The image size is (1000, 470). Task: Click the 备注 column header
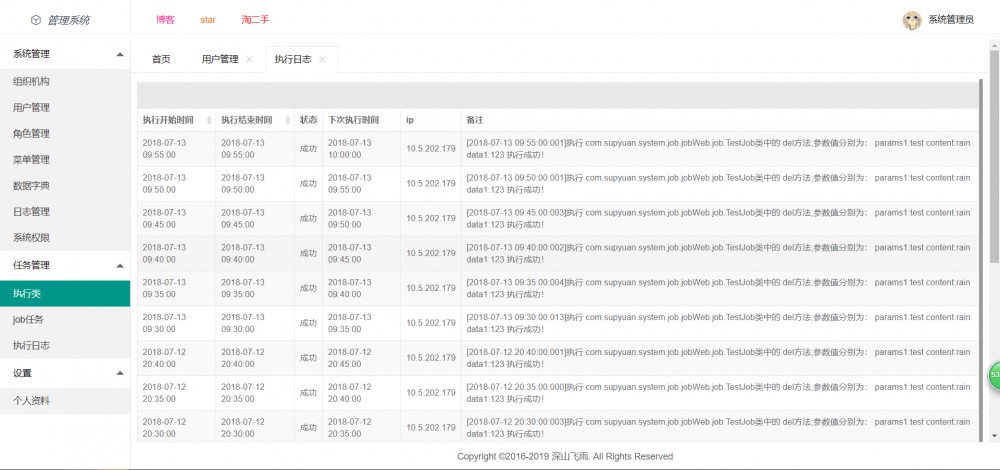720,120
